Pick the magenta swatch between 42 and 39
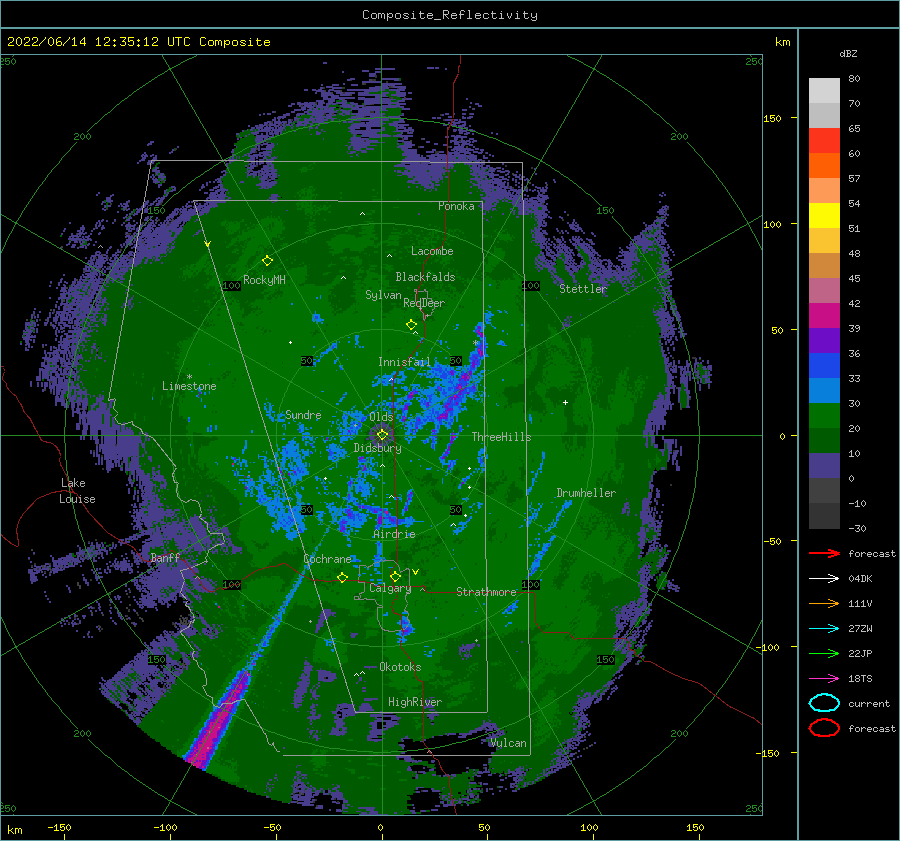 click(x=824, y=315)
